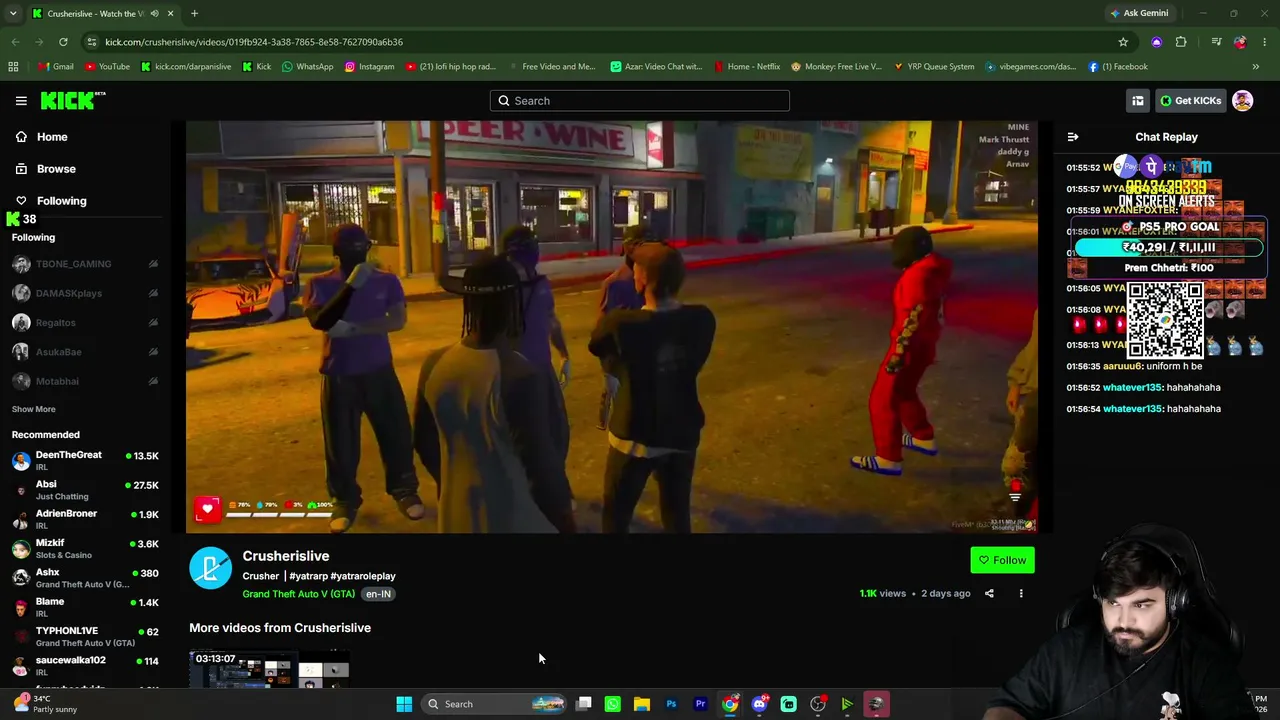Open site information icon in address bar
The image size is (1280, 720).
coord(92,42)
